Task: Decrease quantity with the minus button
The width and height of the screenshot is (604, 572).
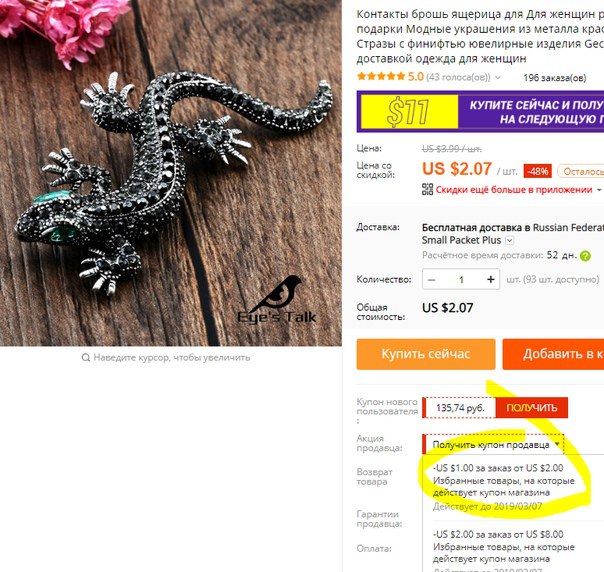Action: tap(431, 279)
